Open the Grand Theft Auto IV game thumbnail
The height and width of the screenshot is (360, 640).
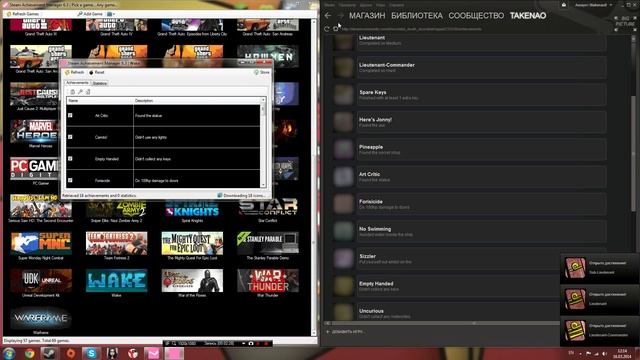point(116,25)
